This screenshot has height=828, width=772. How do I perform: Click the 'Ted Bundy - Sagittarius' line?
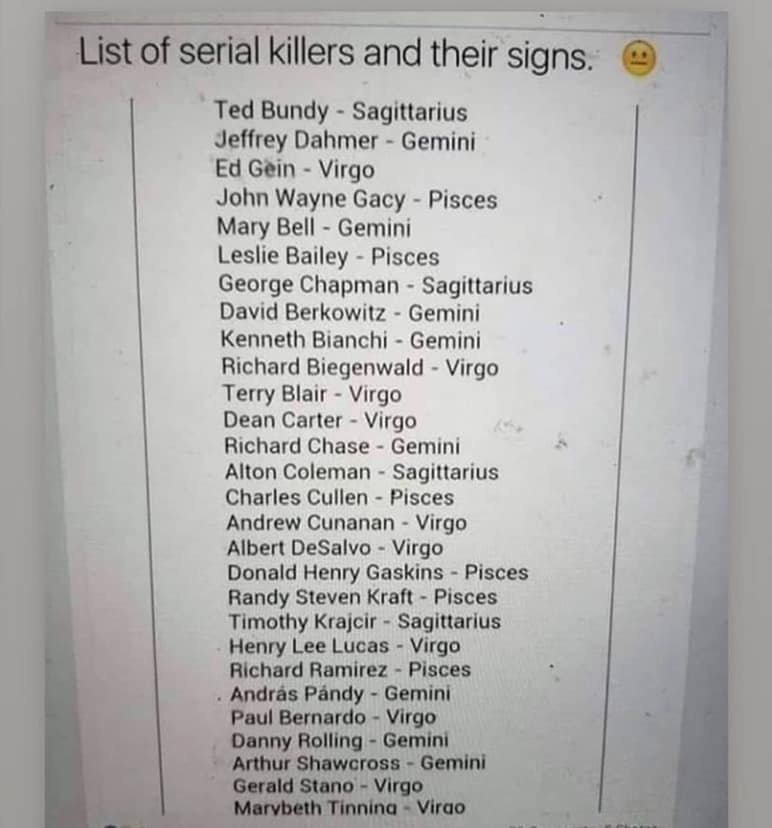pyautogui.click(x=341, y=111)
